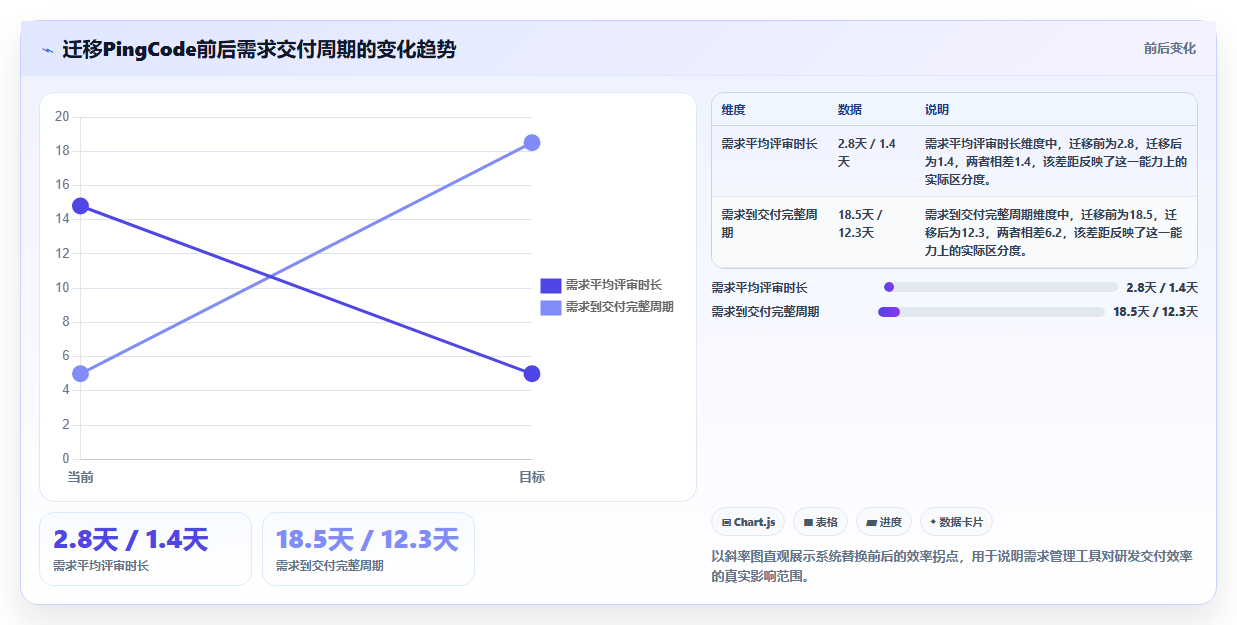The image size is (1237, 625).
Task: Click the 需求到交付完整周期 legend label
Action: [620, 308]
